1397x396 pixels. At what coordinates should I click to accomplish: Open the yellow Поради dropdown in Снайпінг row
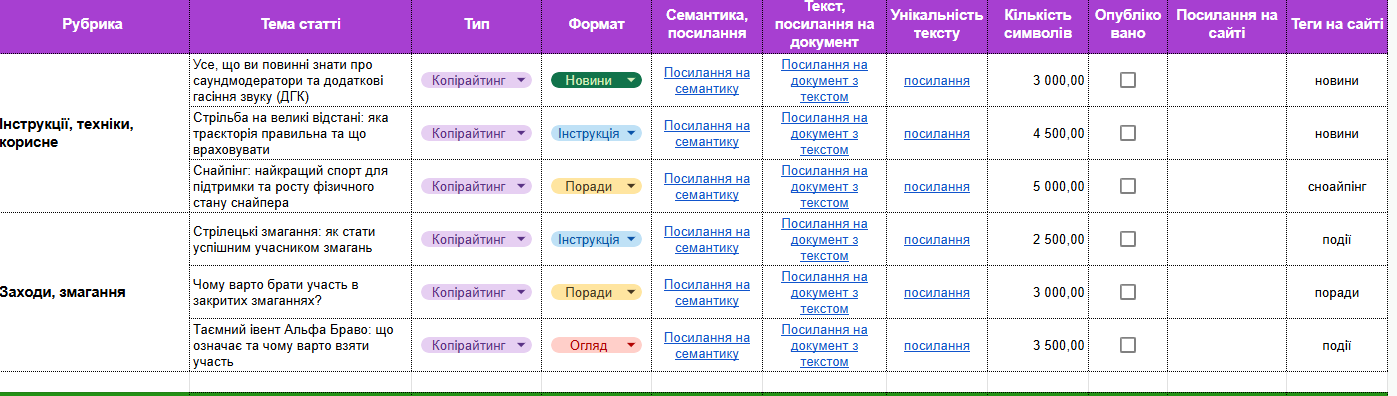pyautogui.click(x=596, y=186)
